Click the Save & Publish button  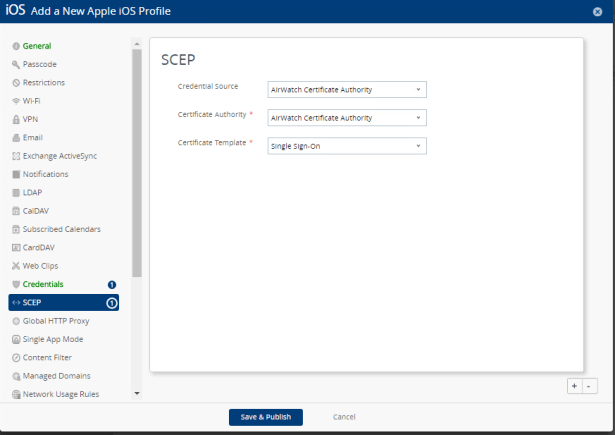pyautogui.click(x=265, y=417)
